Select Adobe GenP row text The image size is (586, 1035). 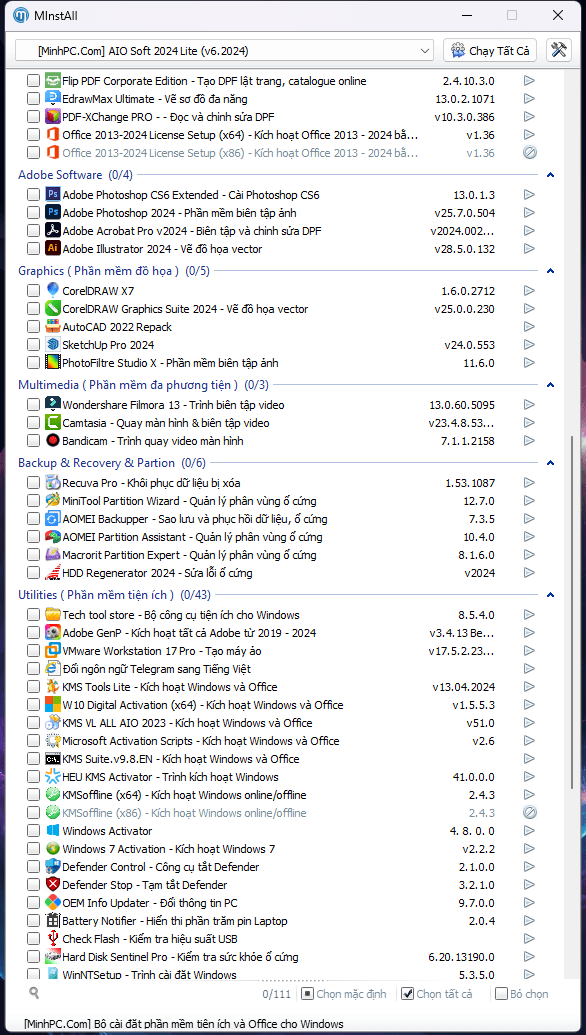pyautogui.click(x=189, y=632)
